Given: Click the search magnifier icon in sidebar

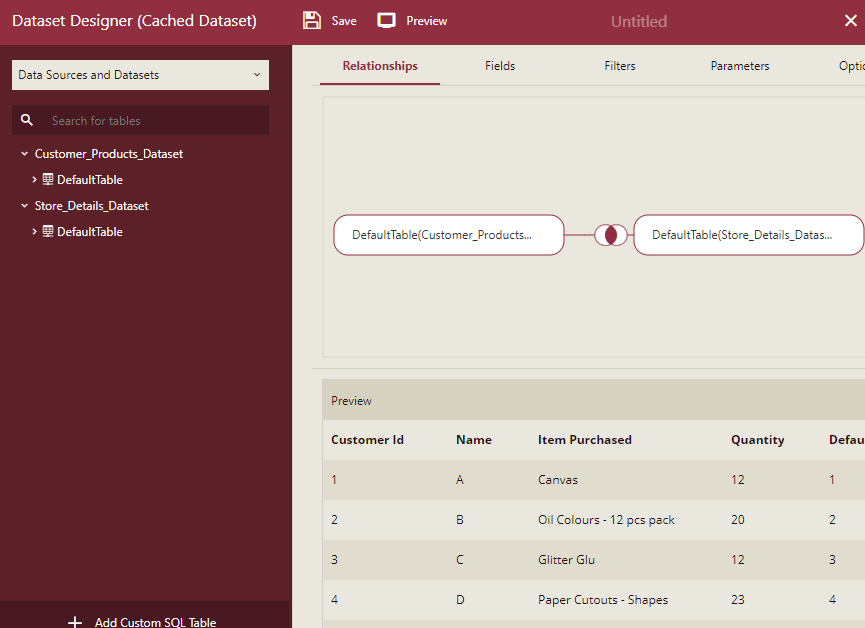Looking at the screenshot, I should [26, 120].
